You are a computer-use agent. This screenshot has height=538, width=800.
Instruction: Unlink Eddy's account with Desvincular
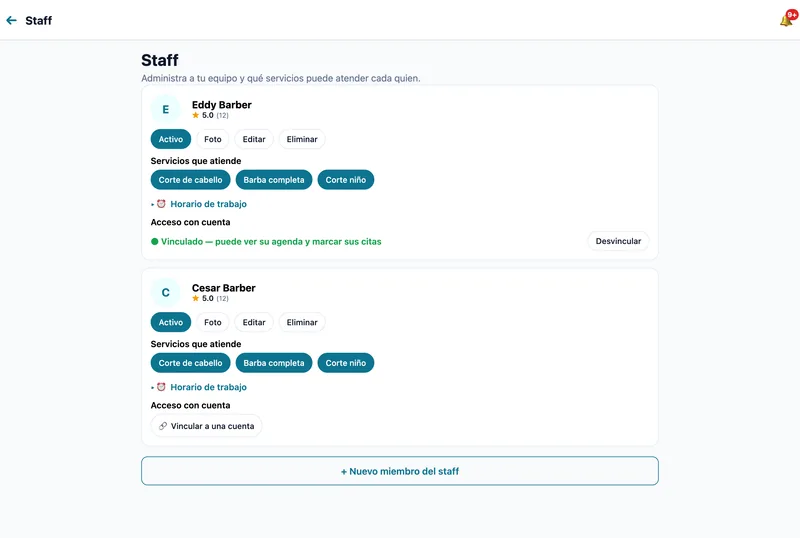[x=618, y=241]
